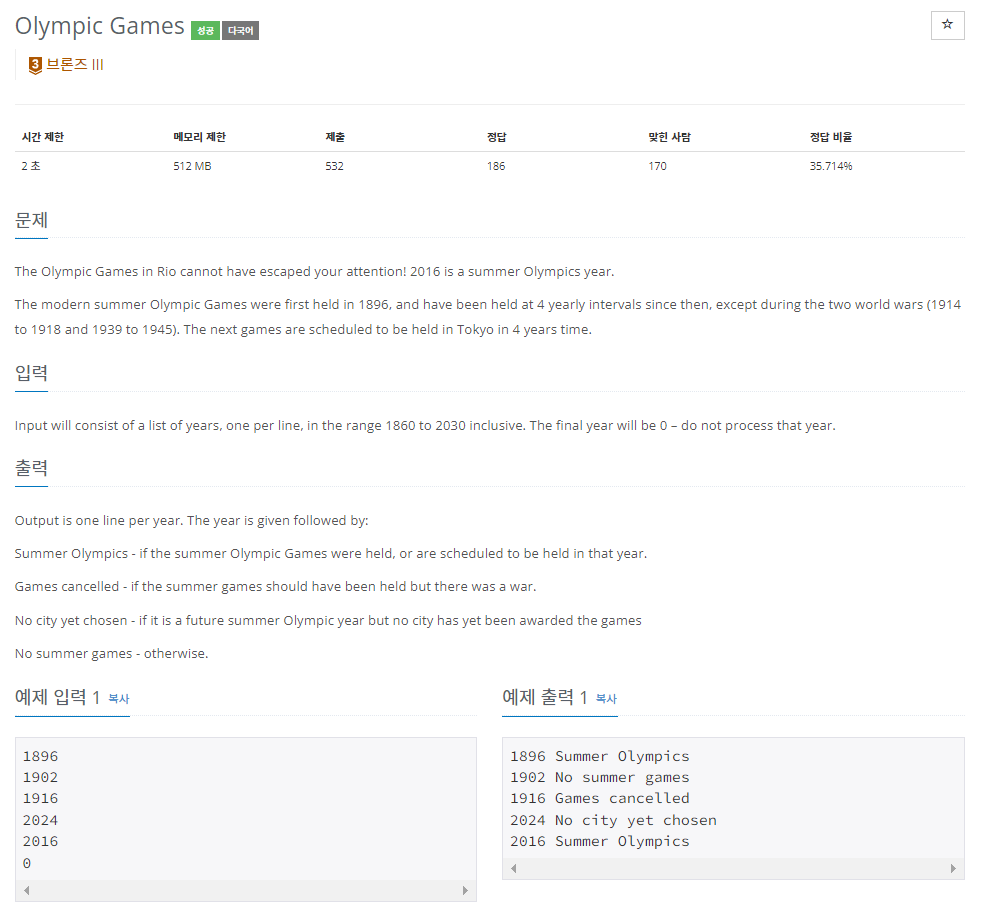
Task: Click output line 1916 Games cancelled
Action: pyautogui.click(x=600, y=798)
